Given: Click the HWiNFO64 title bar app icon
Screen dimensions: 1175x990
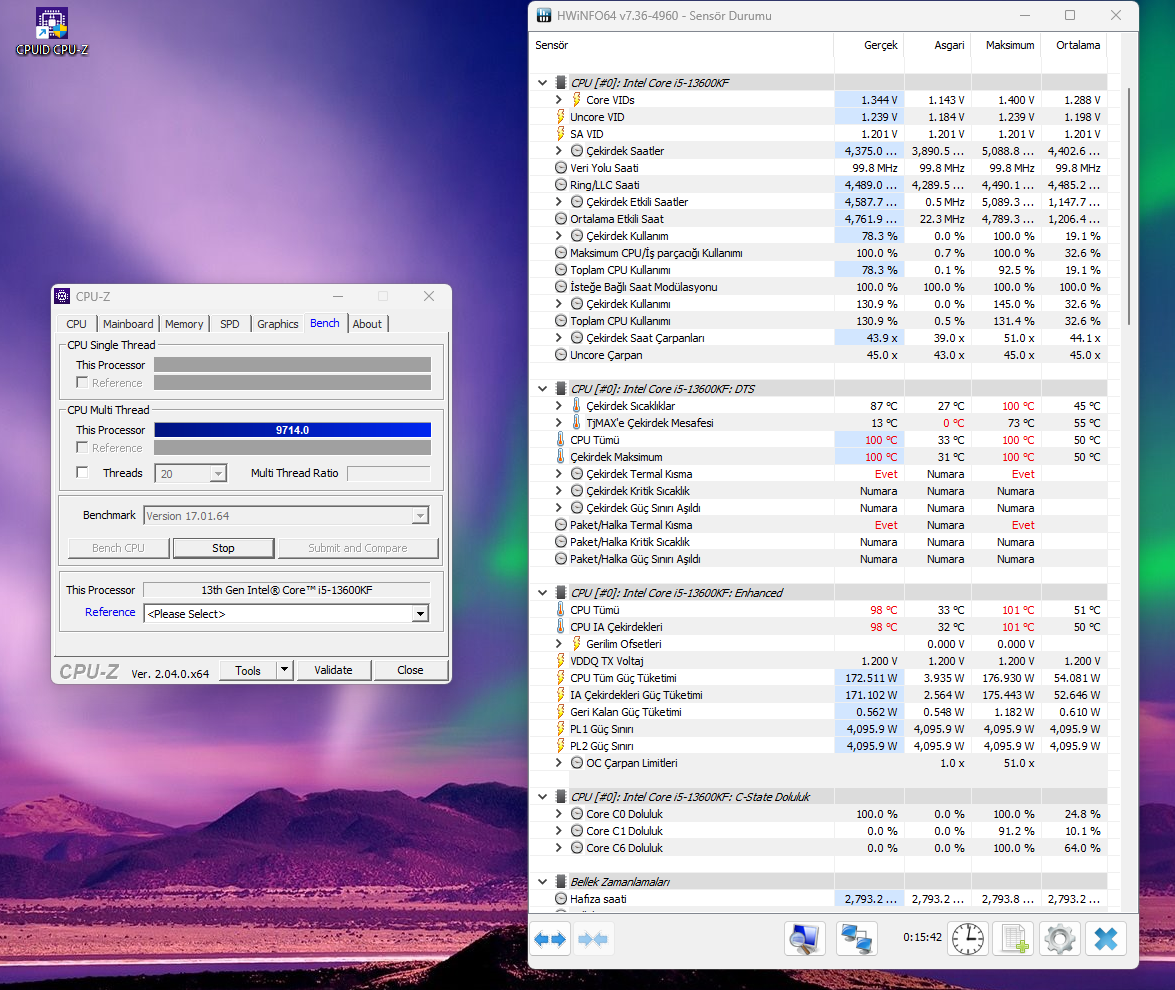Looking at the screenshot, I should [544, 15].
